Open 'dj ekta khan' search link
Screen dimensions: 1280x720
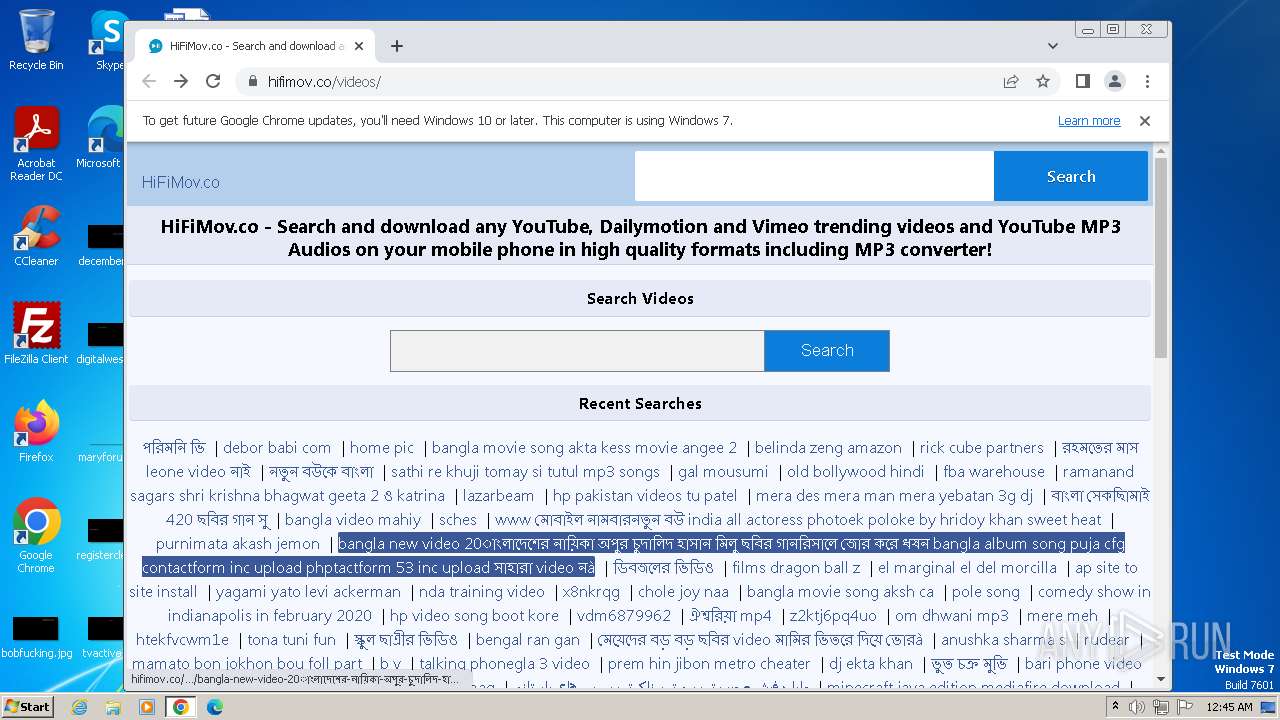coord(871,664)
